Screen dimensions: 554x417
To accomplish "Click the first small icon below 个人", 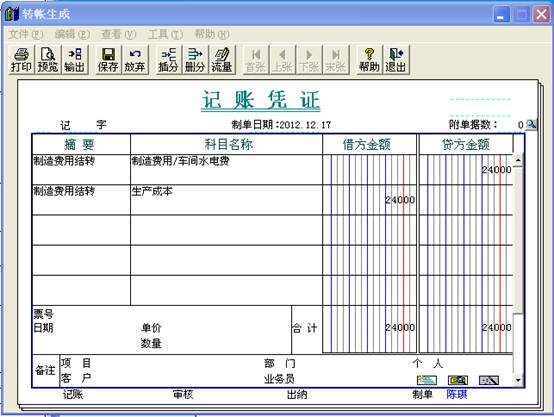I will point(427,380).
